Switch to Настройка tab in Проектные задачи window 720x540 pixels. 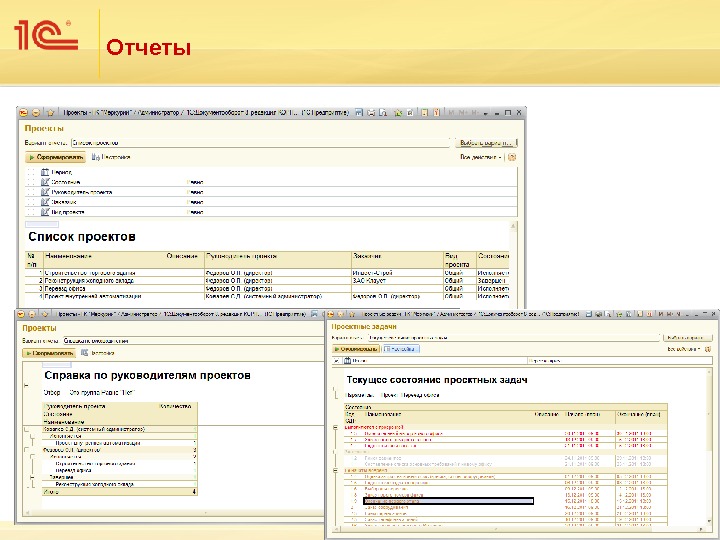[x=401, y=349]
